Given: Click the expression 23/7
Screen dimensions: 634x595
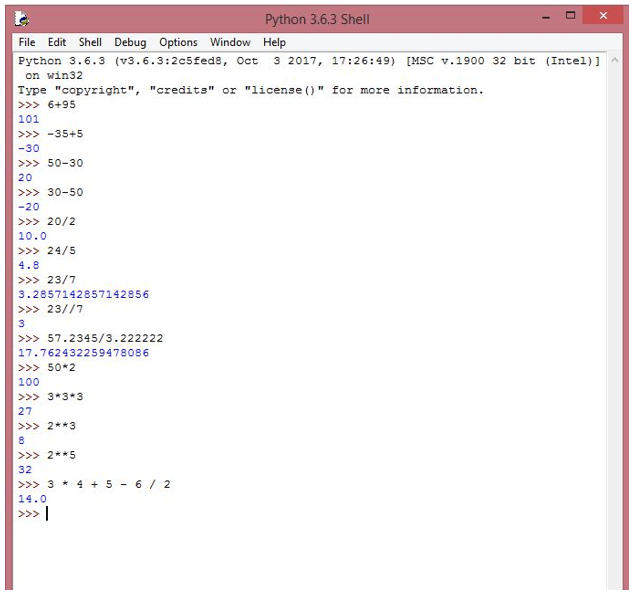Looking at the screenshot, I should pyautogui.click(x=61, y=280).
